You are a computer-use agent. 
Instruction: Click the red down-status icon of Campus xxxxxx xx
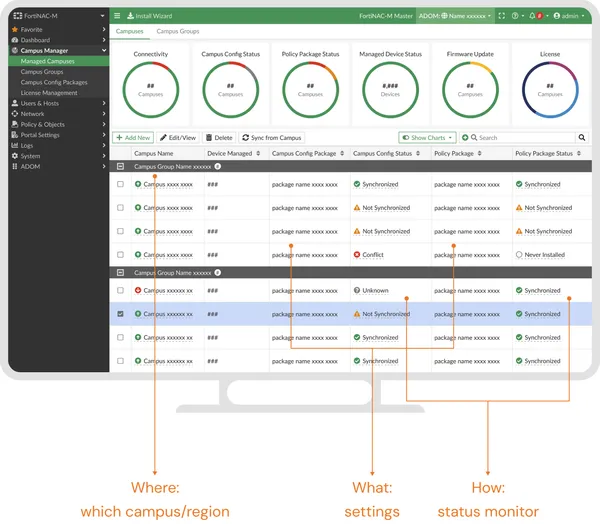pyautogui.click(x=138, y=290)
